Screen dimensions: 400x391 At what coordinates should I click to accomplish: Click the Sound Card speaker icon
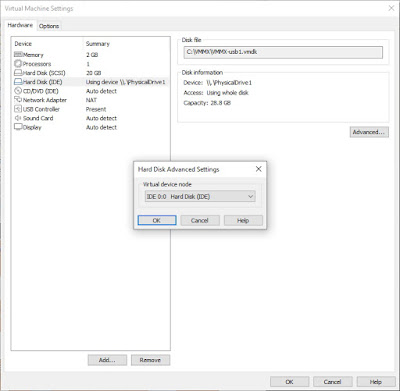[x=18, y=118]
